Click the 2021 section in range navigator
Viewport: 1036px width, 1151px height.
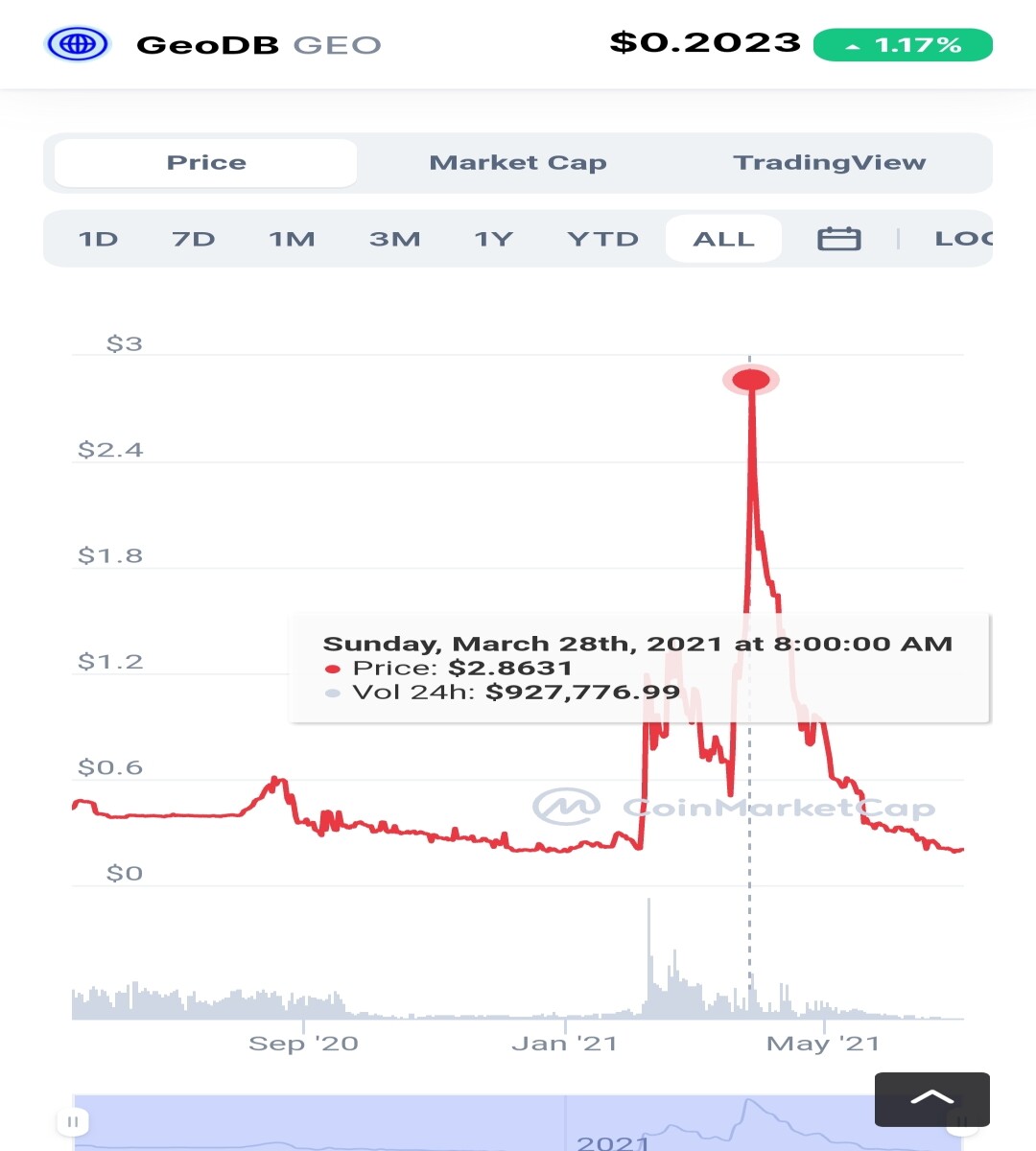[613, 1142]
